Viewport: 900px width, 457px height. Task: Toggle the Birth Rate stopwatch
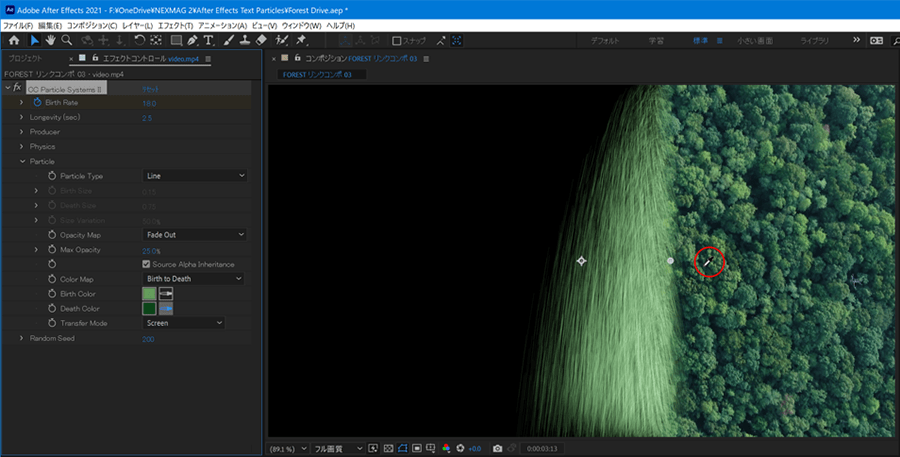pyautogui.click(x=38, y=102)
